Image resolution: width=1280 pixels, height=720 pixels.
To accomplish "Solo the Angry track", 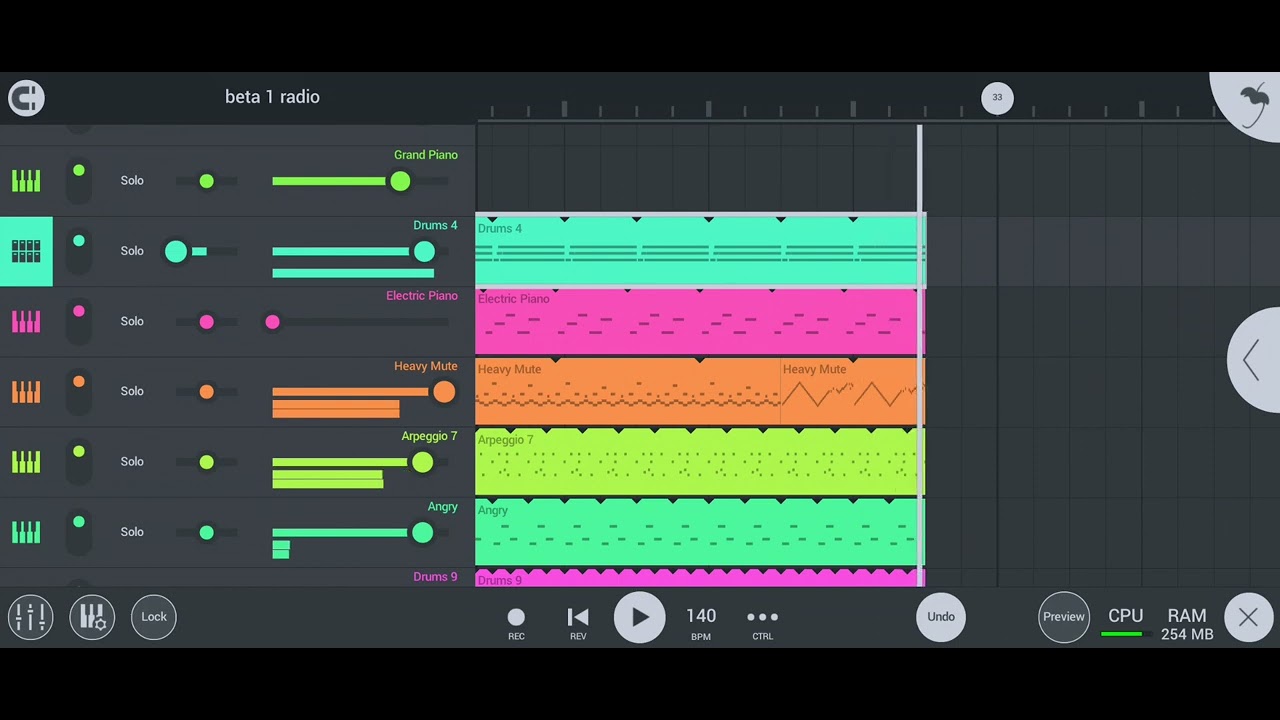I will click(x=132, y=532).
